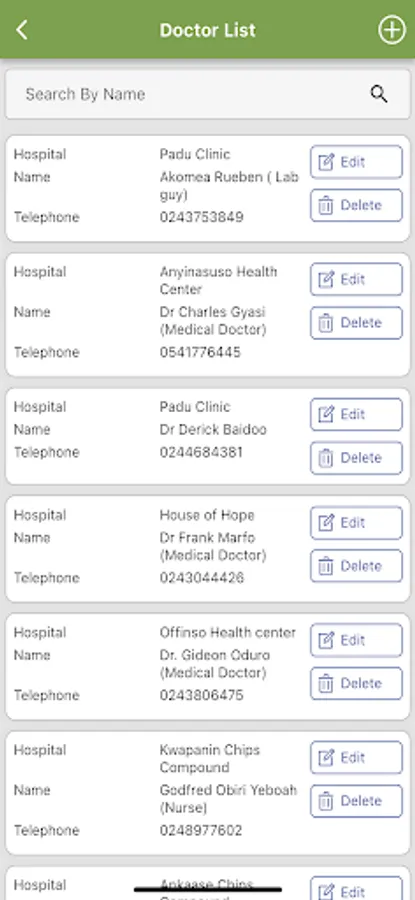Image resolution: width=415 pixels, height=900 pixels.
Task: Edit Godfred Obiri Yeboah's record
Action: point(356,758)
